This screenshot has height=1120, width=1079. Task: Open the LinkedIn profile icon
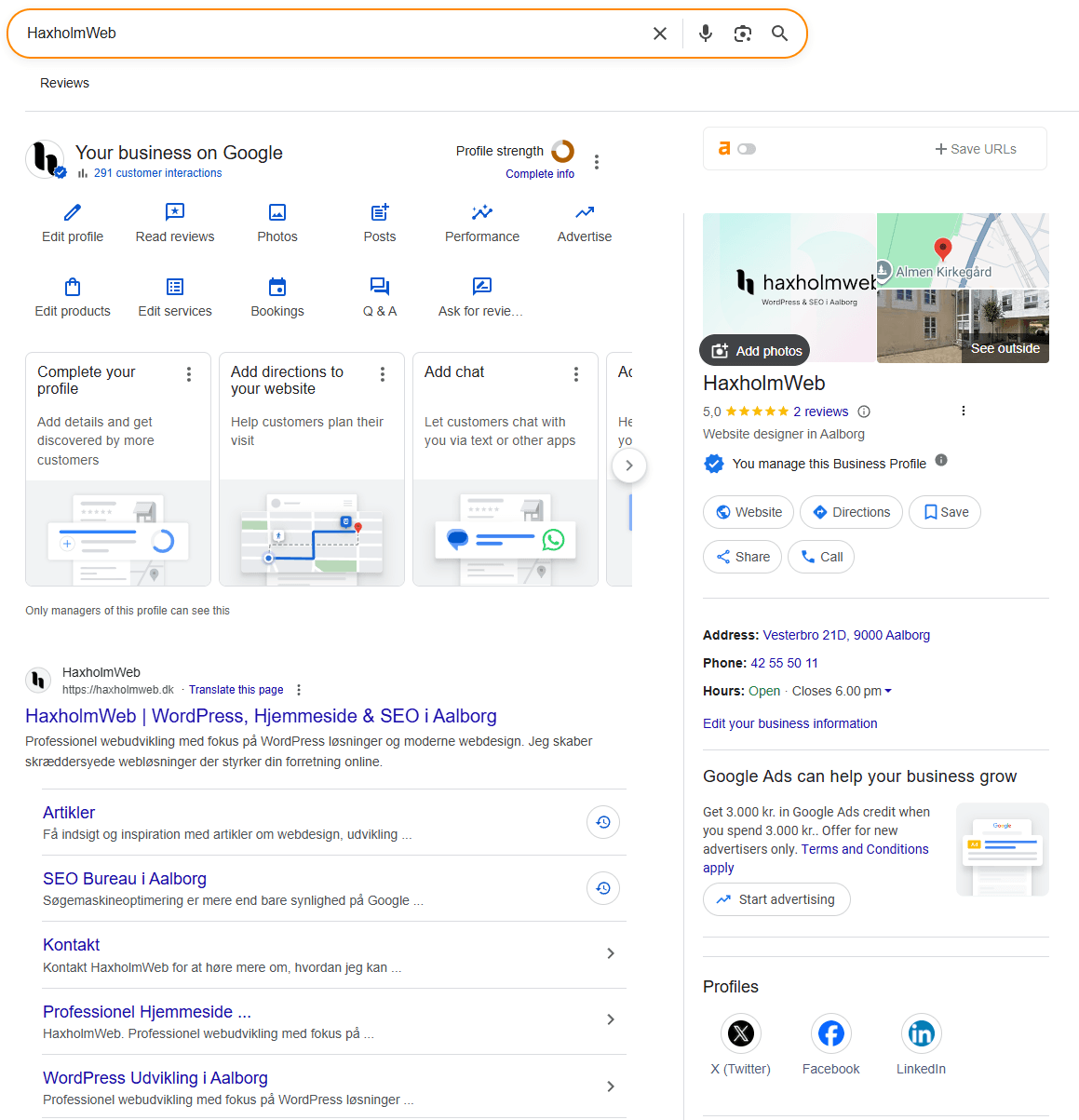921,1032
